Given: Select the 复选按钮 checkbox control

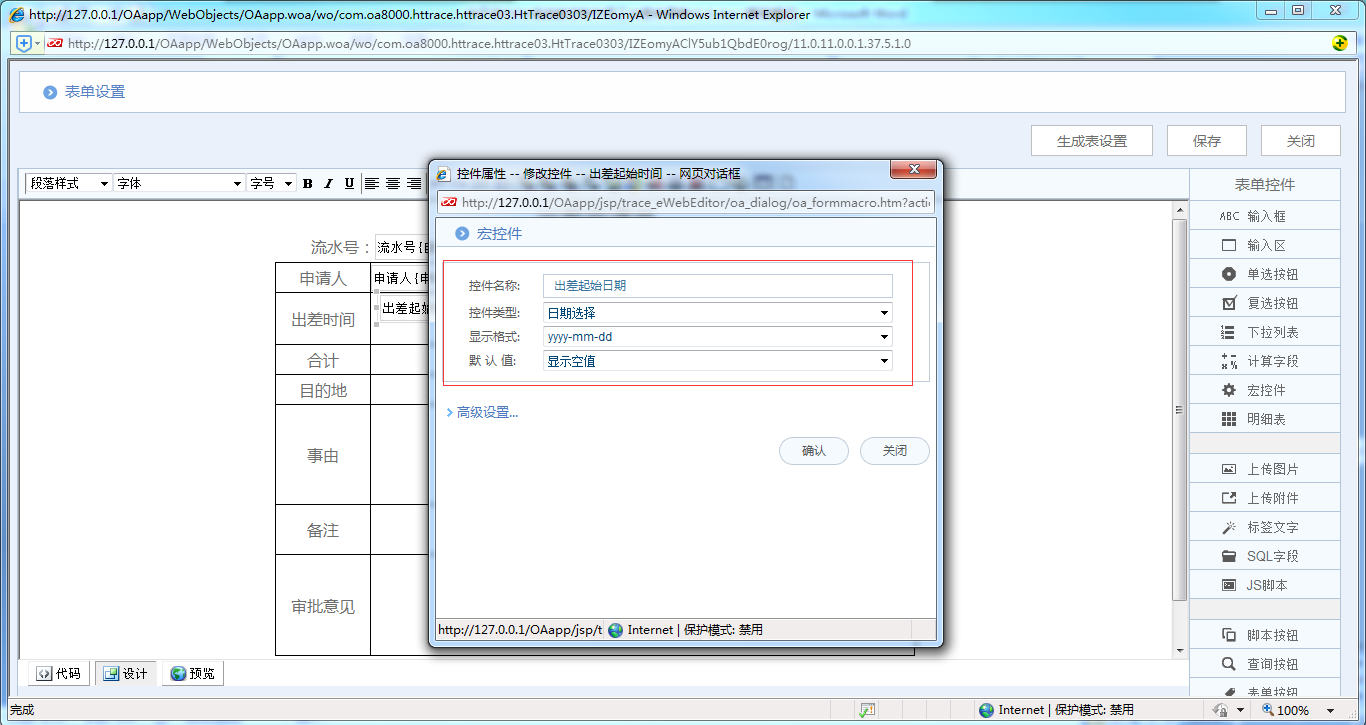Looking at the screenshot, I should tap(1229, 303).
